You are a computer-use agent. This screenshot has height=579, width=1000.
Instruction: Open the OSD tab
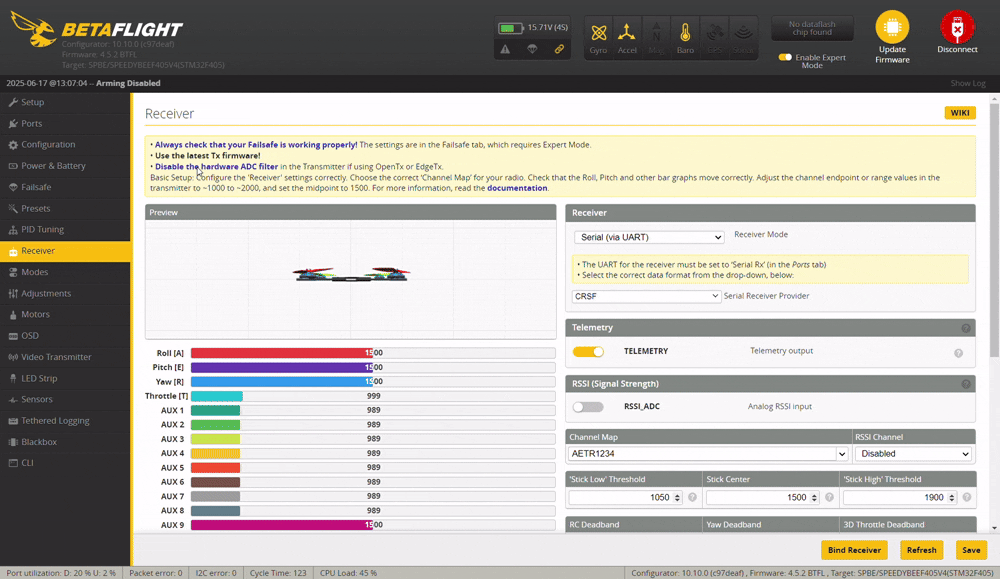coord(65,336)
